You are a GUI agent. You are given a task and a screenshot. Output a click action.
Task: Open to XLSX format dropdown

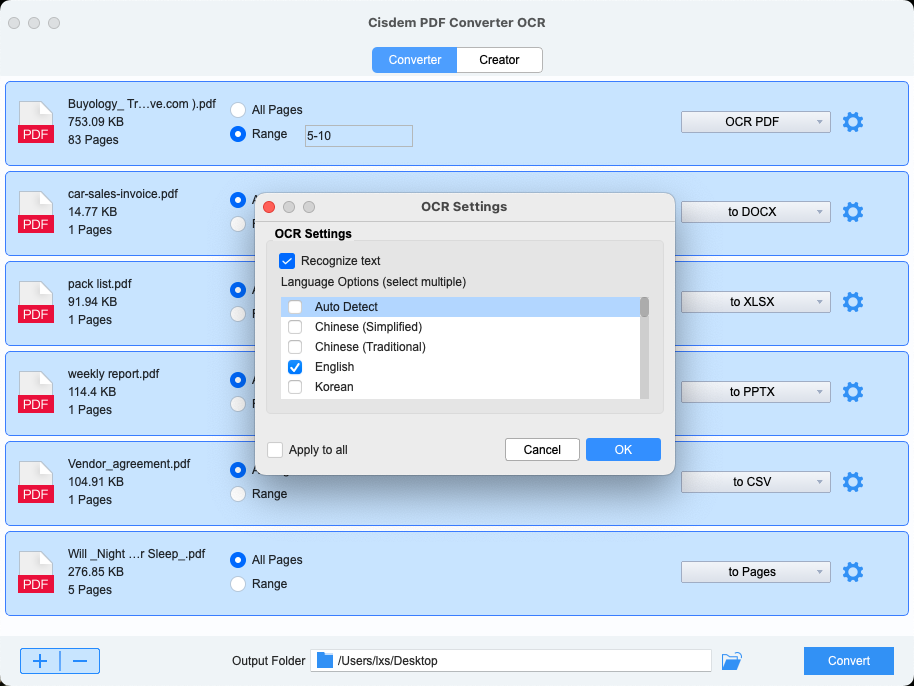[x=755, y=302]
